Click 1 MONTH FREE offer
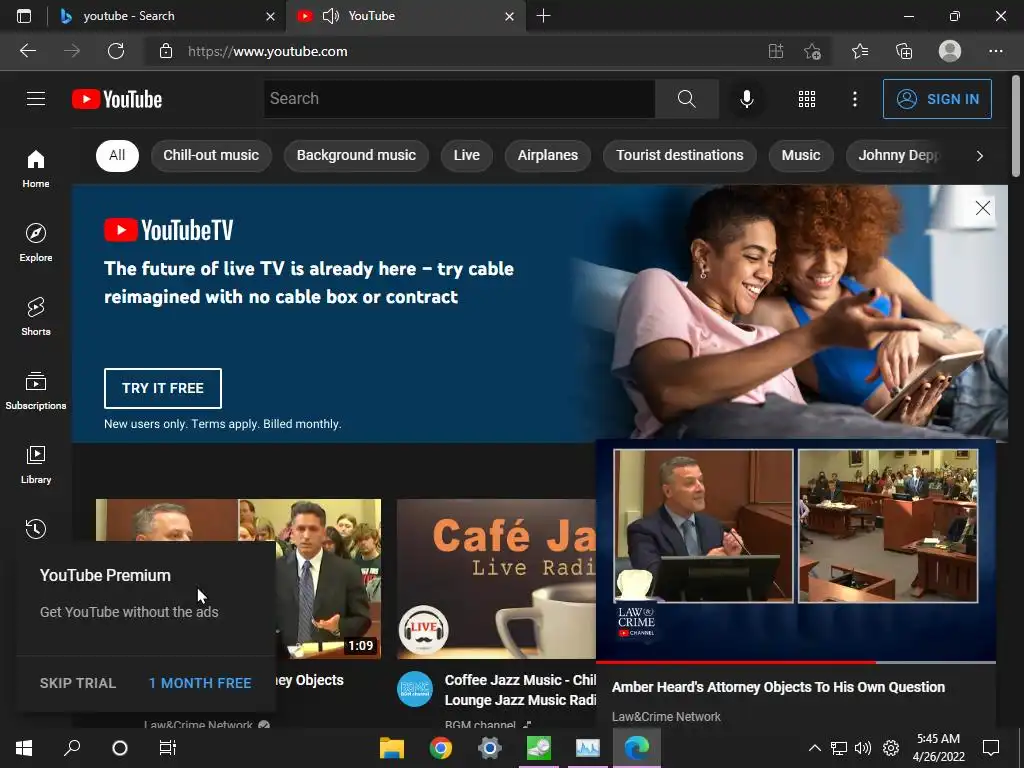 point(200,683)
